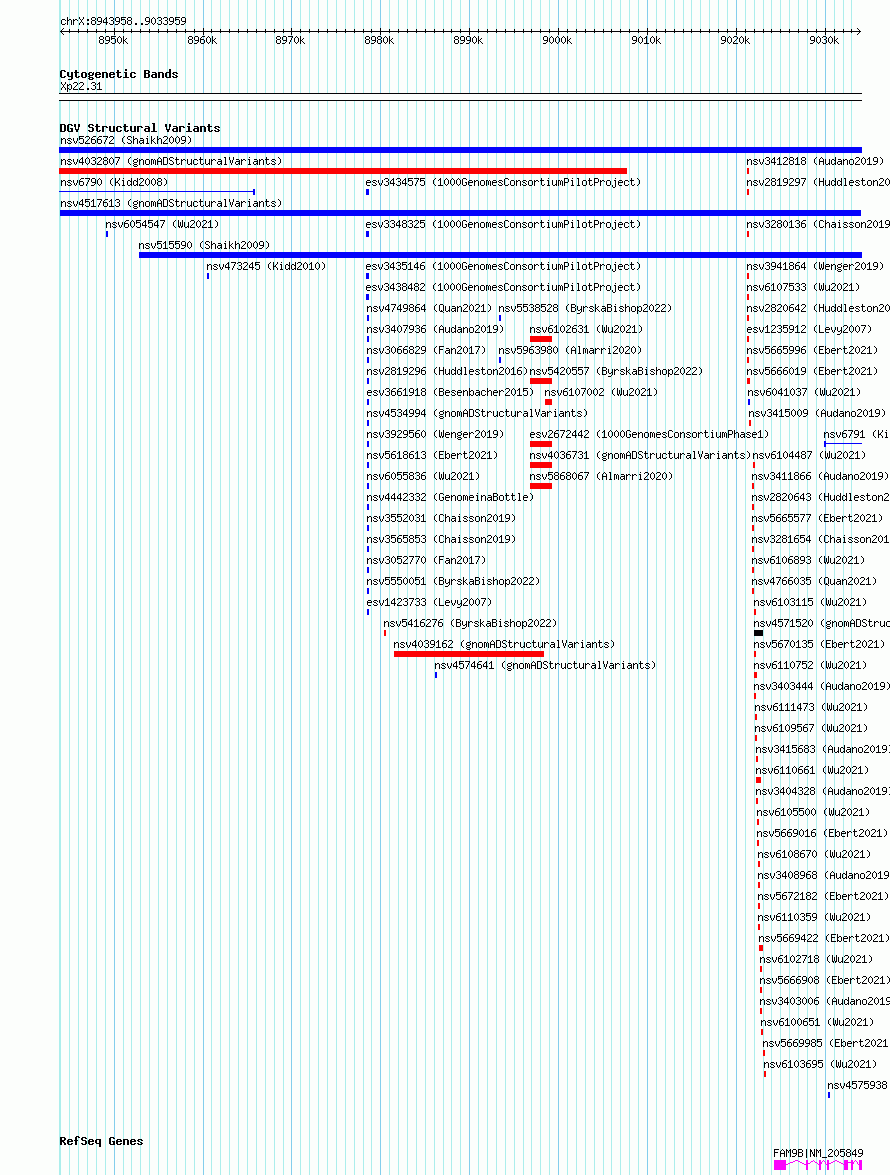Click the nsv526672 (Shaikh2009) variant label
Image resolution: width=890 pixels, height=1175 pixels.
(x=126, y=140)
